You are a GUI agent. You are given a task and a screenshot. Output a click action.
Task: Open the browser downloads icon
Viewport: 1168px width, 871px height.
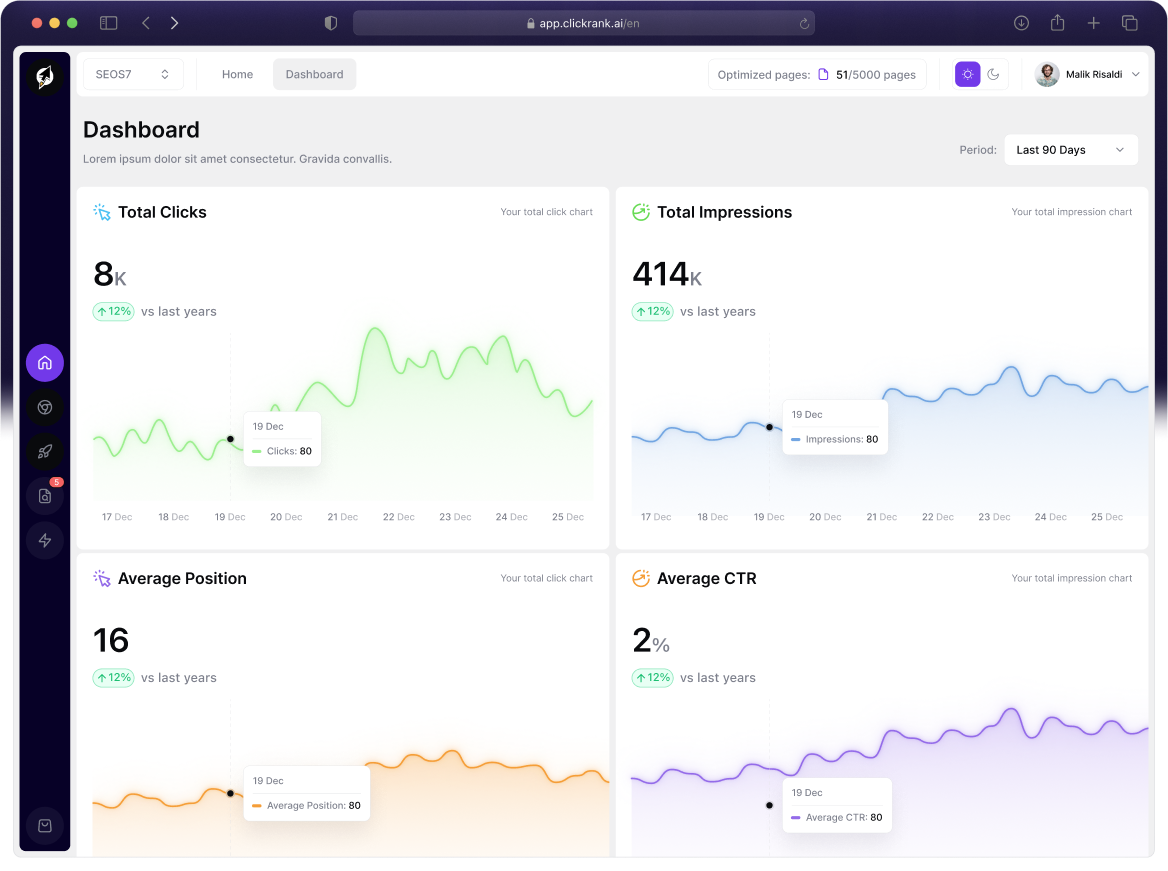[x=1021, y=23]
